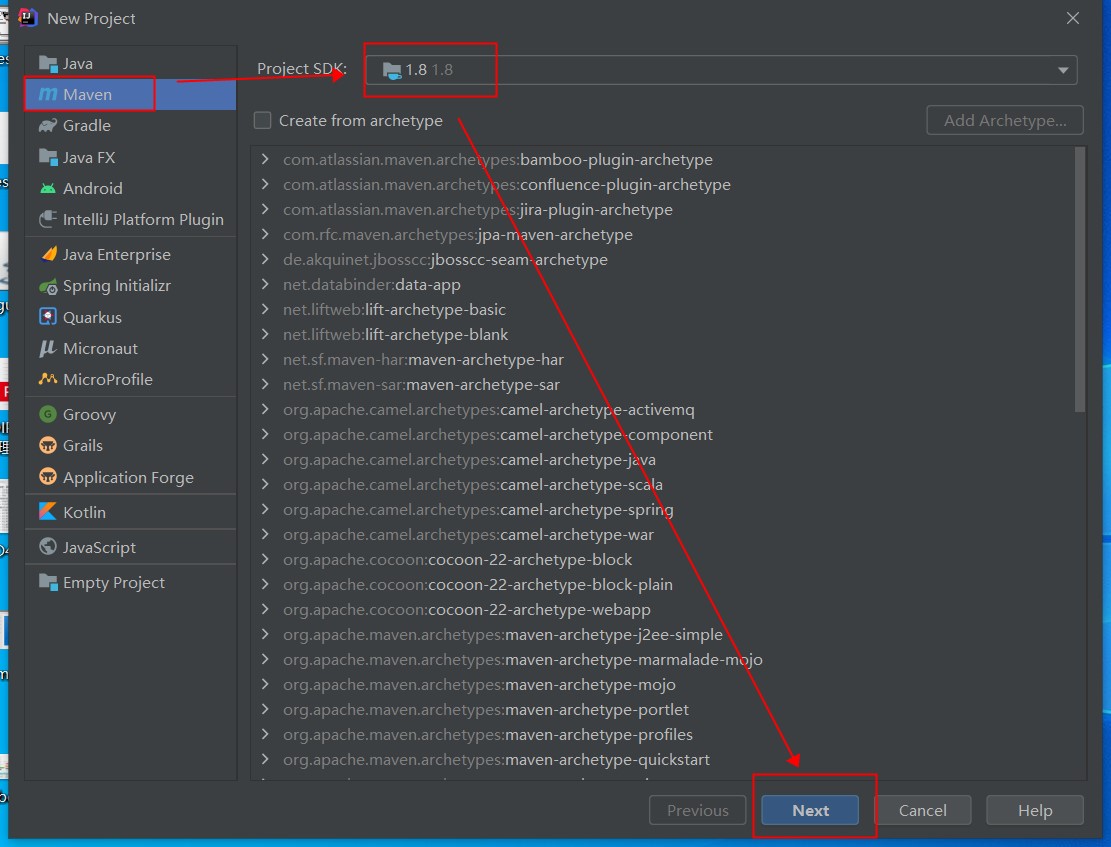Expand bamboo-plugin-archetype entry
This screenshot has height=847, width=1111.
tap(265, 159)
